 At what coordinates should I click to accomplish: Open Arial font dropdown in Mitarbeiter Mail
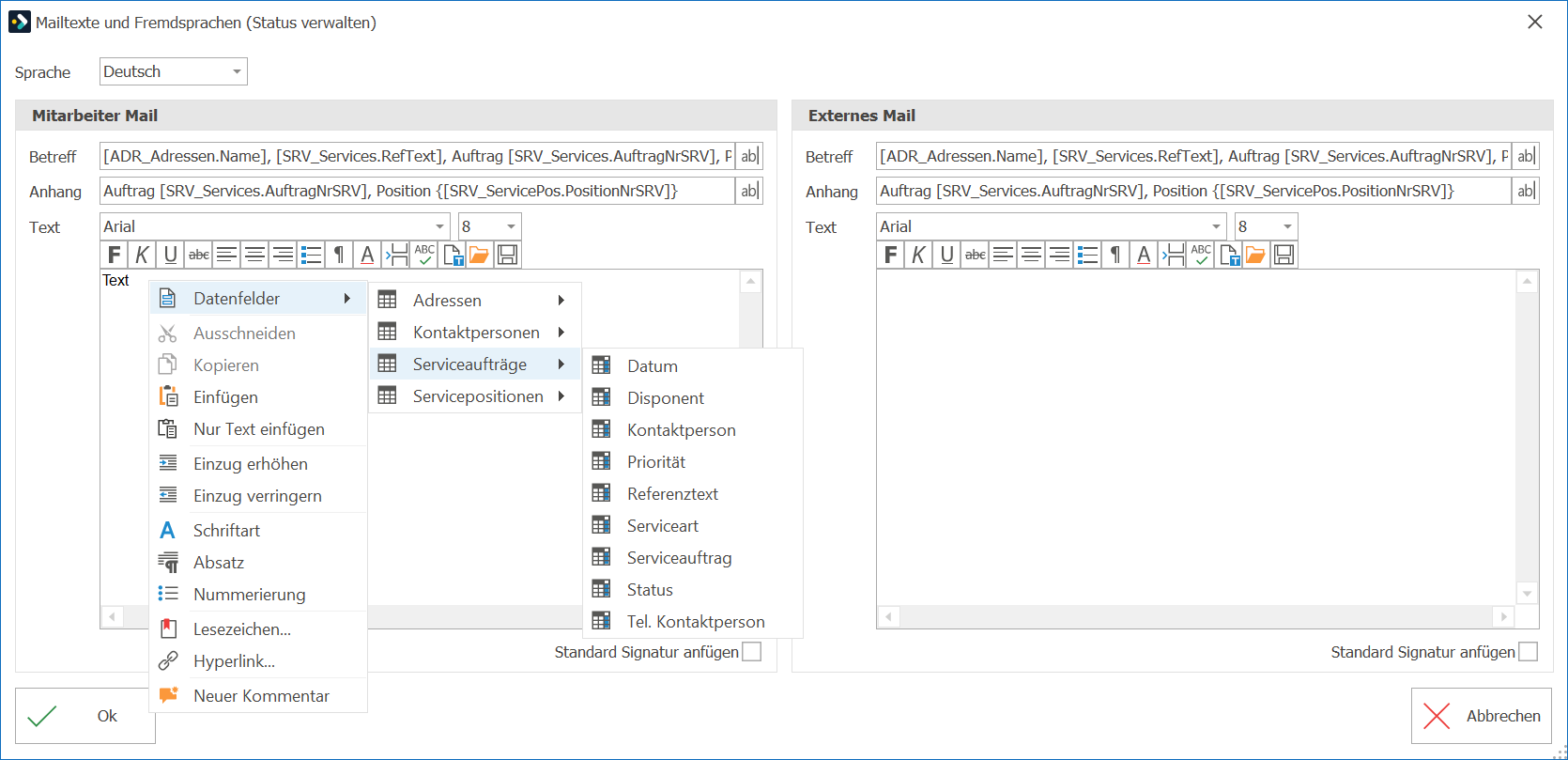coord(275,226)
